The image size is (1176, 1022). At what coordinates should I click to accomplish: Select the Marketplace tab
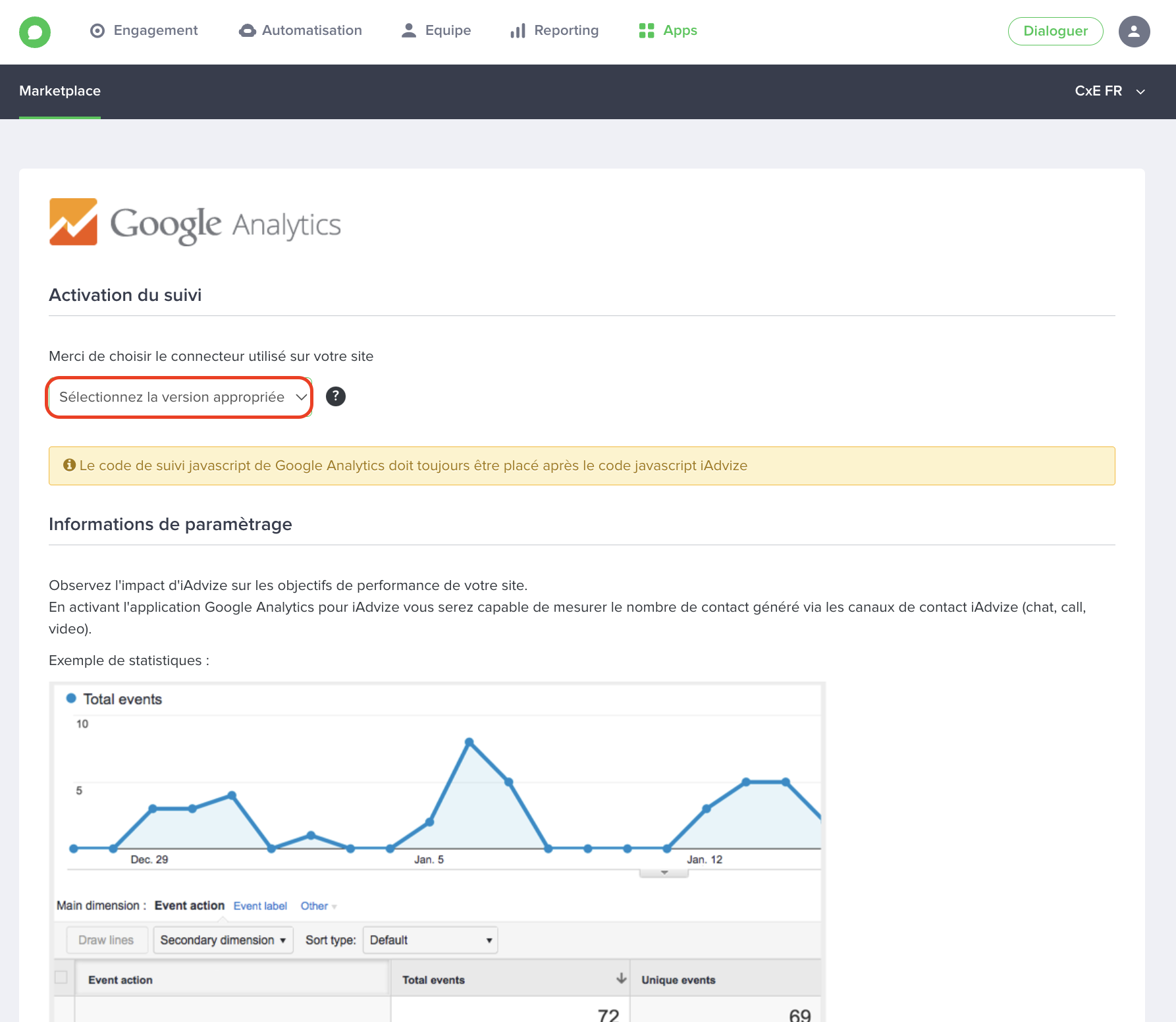tap(60, 91)
